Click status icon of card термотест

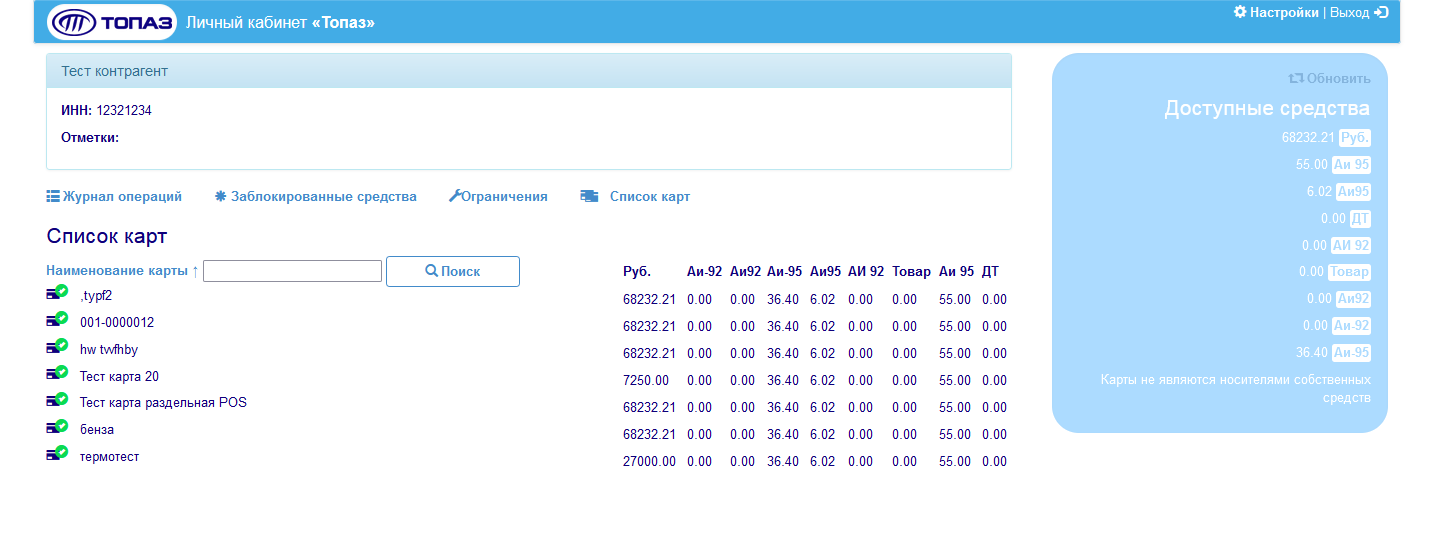pyautogui.click(x=57, y=453)
